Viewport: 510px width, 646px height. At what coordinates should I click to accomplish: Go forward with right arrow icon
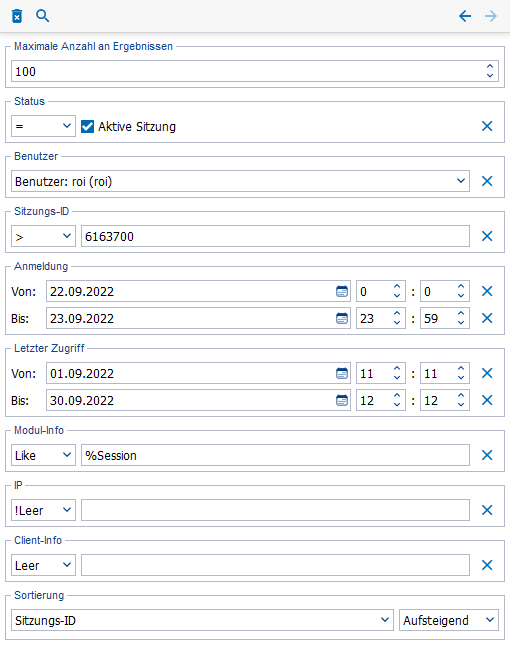(x=491, y=16)
